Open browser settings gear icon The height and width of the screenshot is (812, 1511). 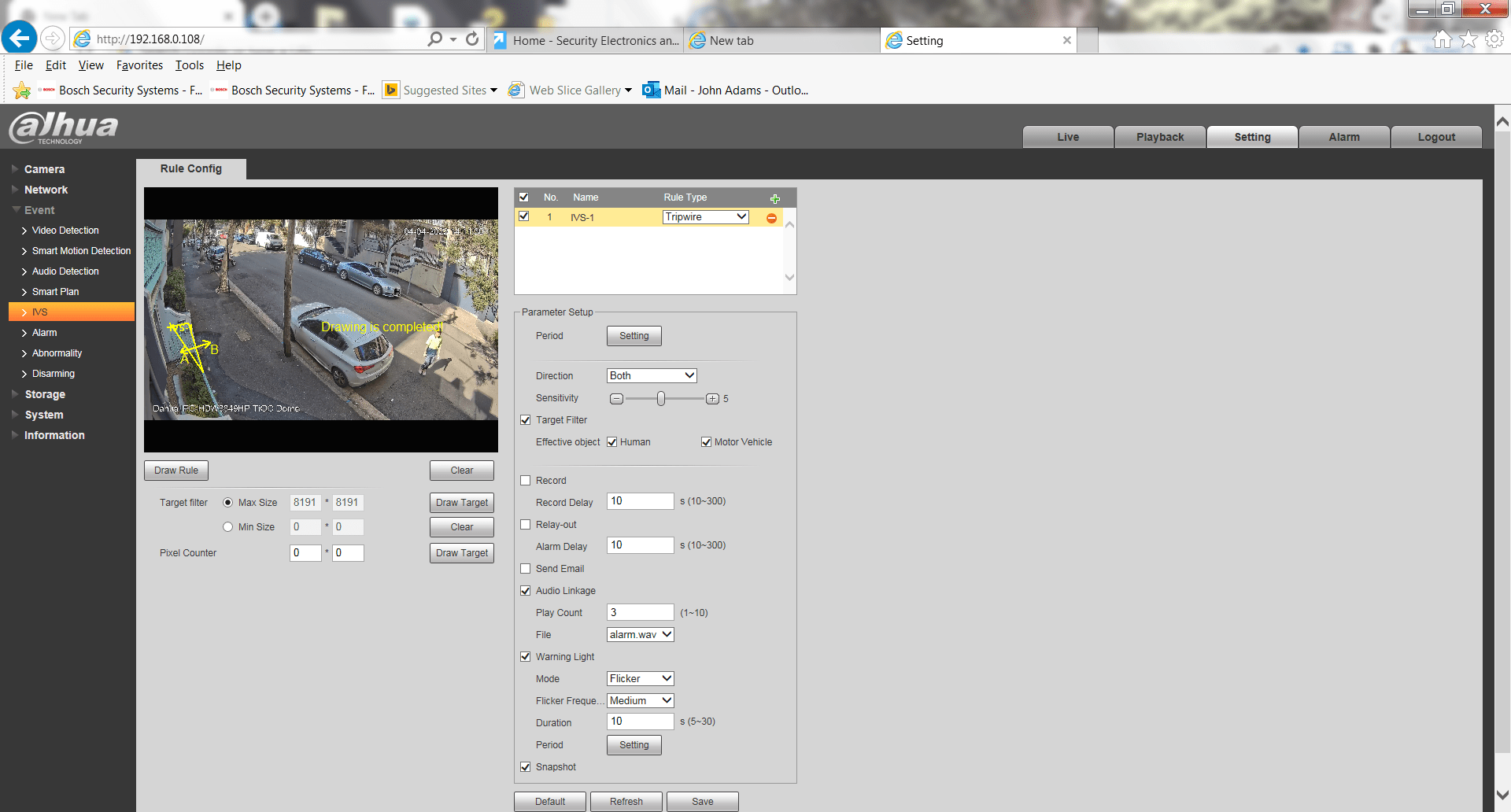(x=1494, y=39)
